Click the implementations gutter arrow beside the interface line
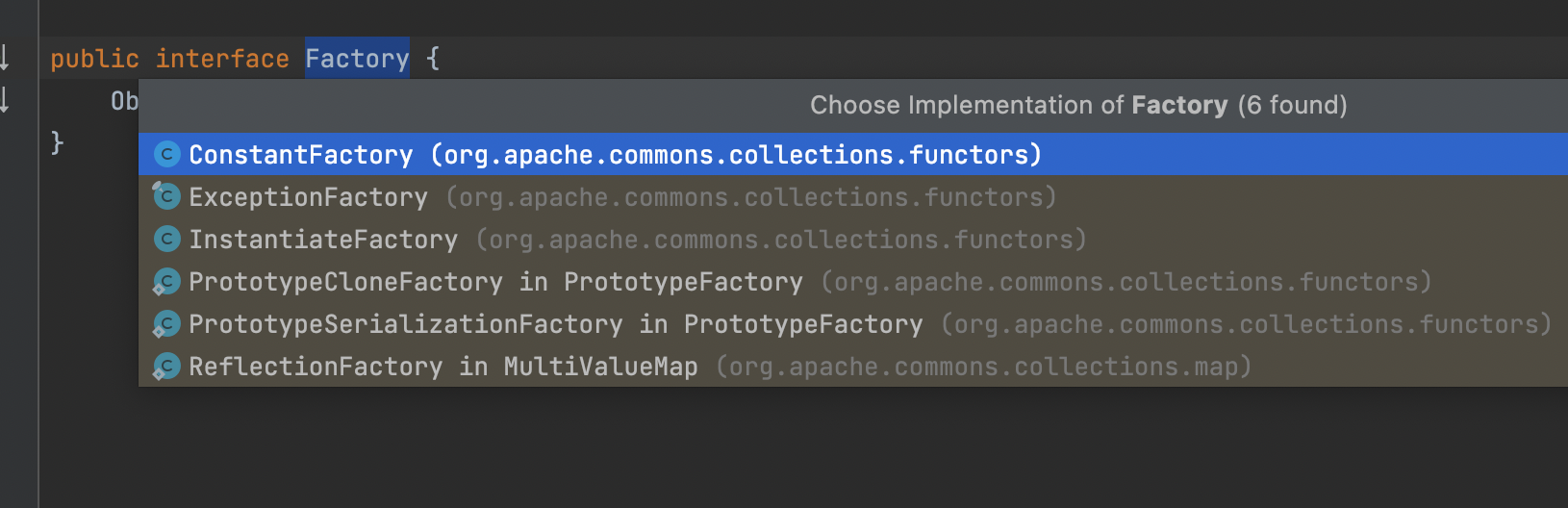 [x=6, y=58]
